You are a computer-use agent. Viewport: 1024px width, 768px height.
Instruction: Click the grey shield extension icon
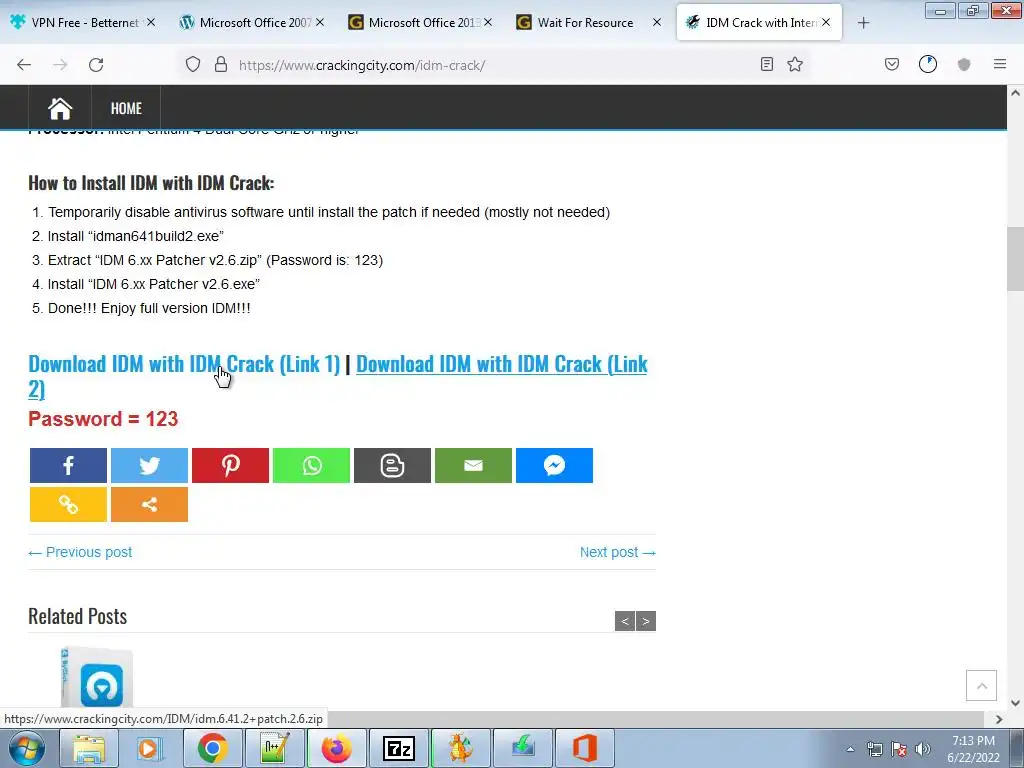tap(964, 64)
